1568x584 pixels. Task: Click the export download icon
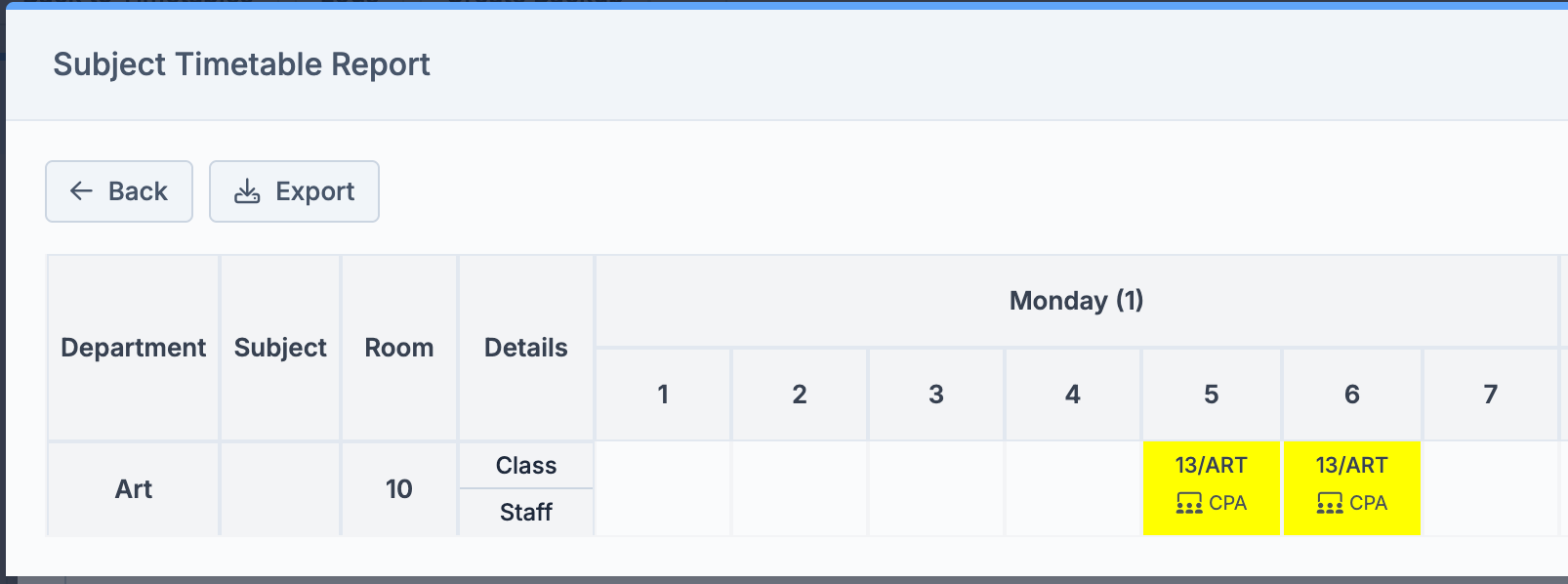coord(247,191)
